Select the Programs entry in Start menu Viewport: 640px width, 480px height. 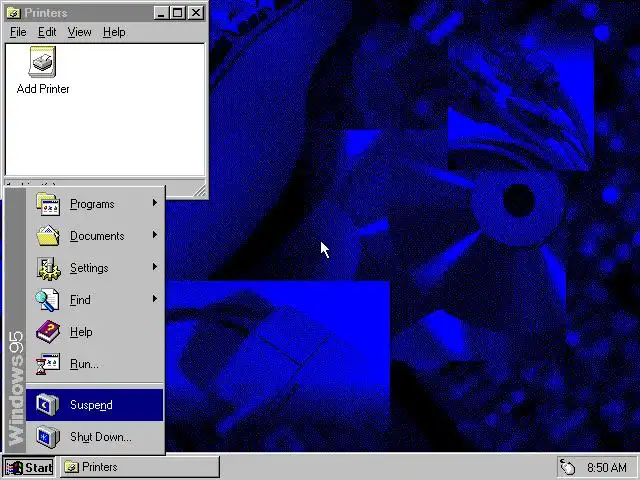95,204
